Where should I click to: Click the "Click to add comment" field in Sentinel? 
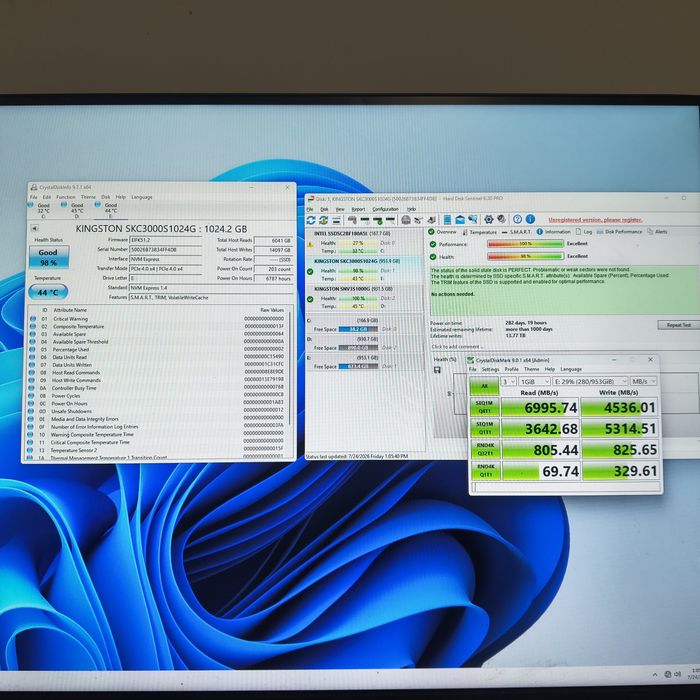pos(458,347)
